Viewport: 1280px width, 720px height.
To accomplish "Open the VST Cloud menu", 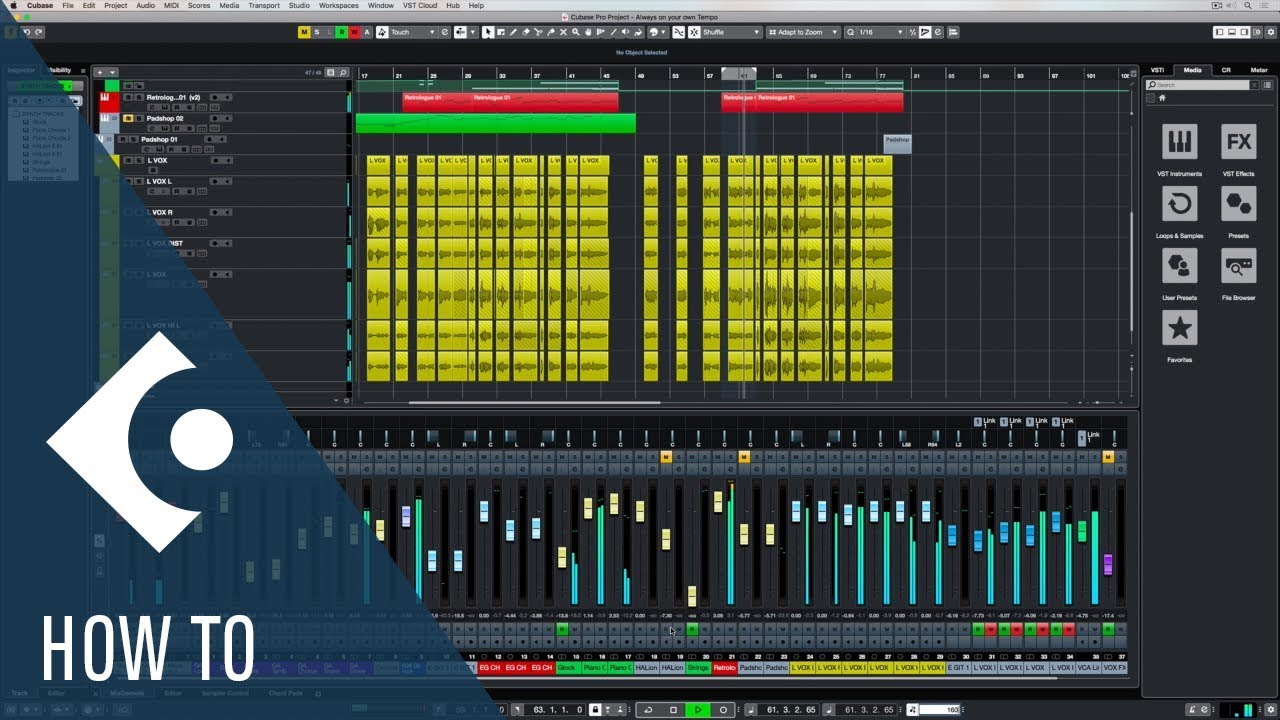I will 419,5.
